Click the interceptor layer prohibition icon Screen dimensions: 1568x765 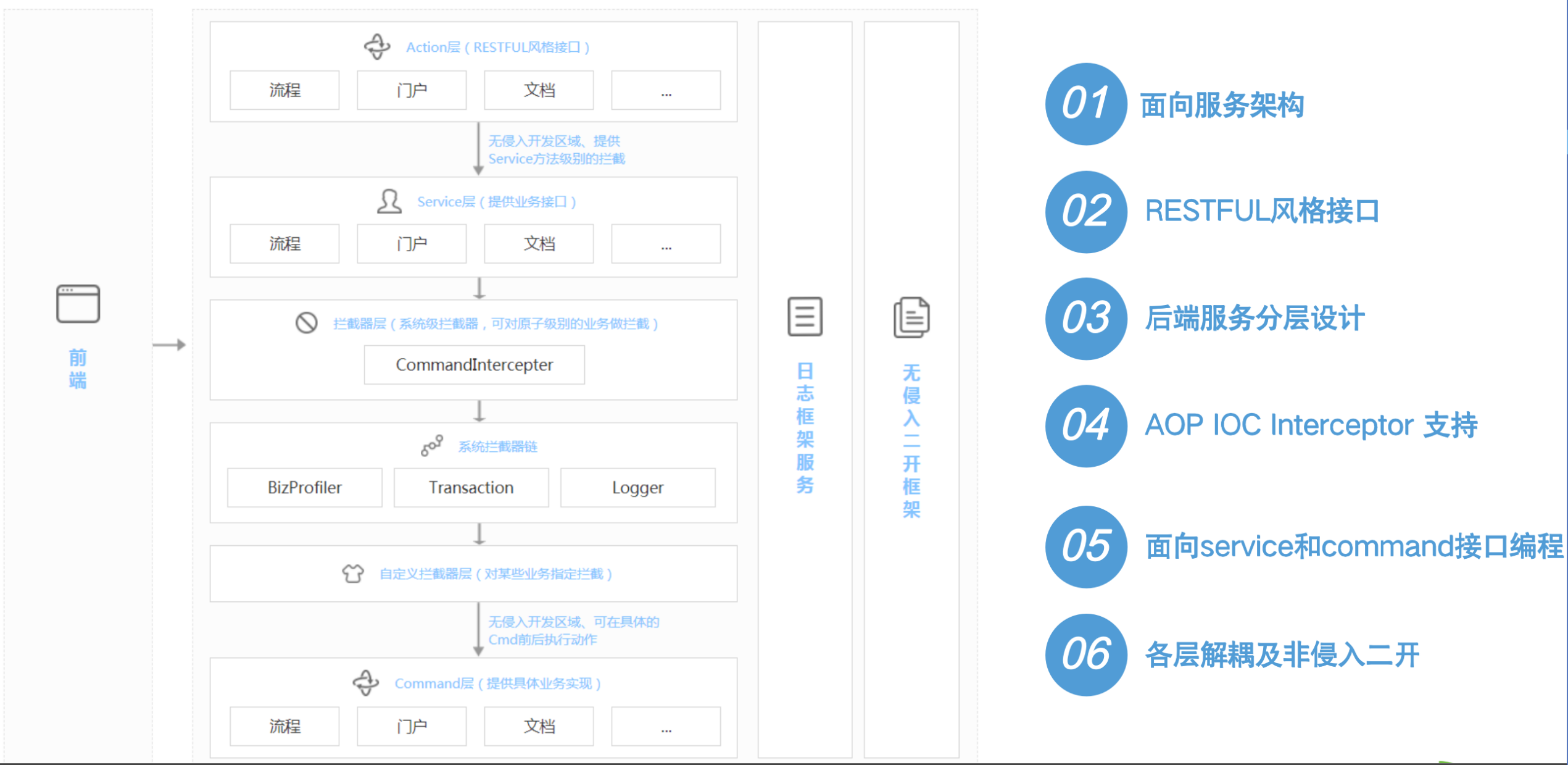pyautogui.click(x=306, y=323)
